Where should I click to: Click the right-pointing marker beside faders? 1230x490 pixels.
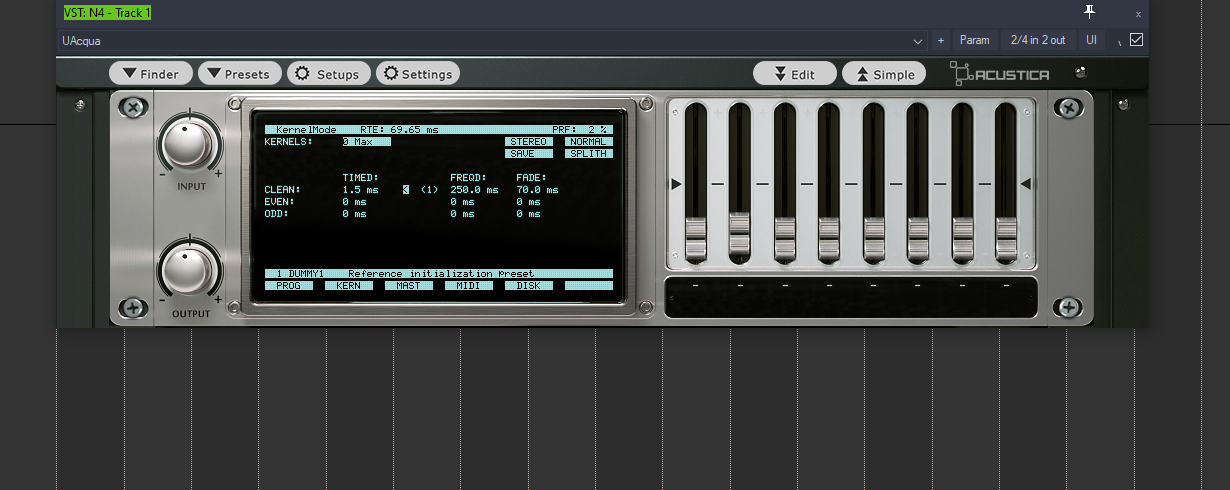pos(676,184)
